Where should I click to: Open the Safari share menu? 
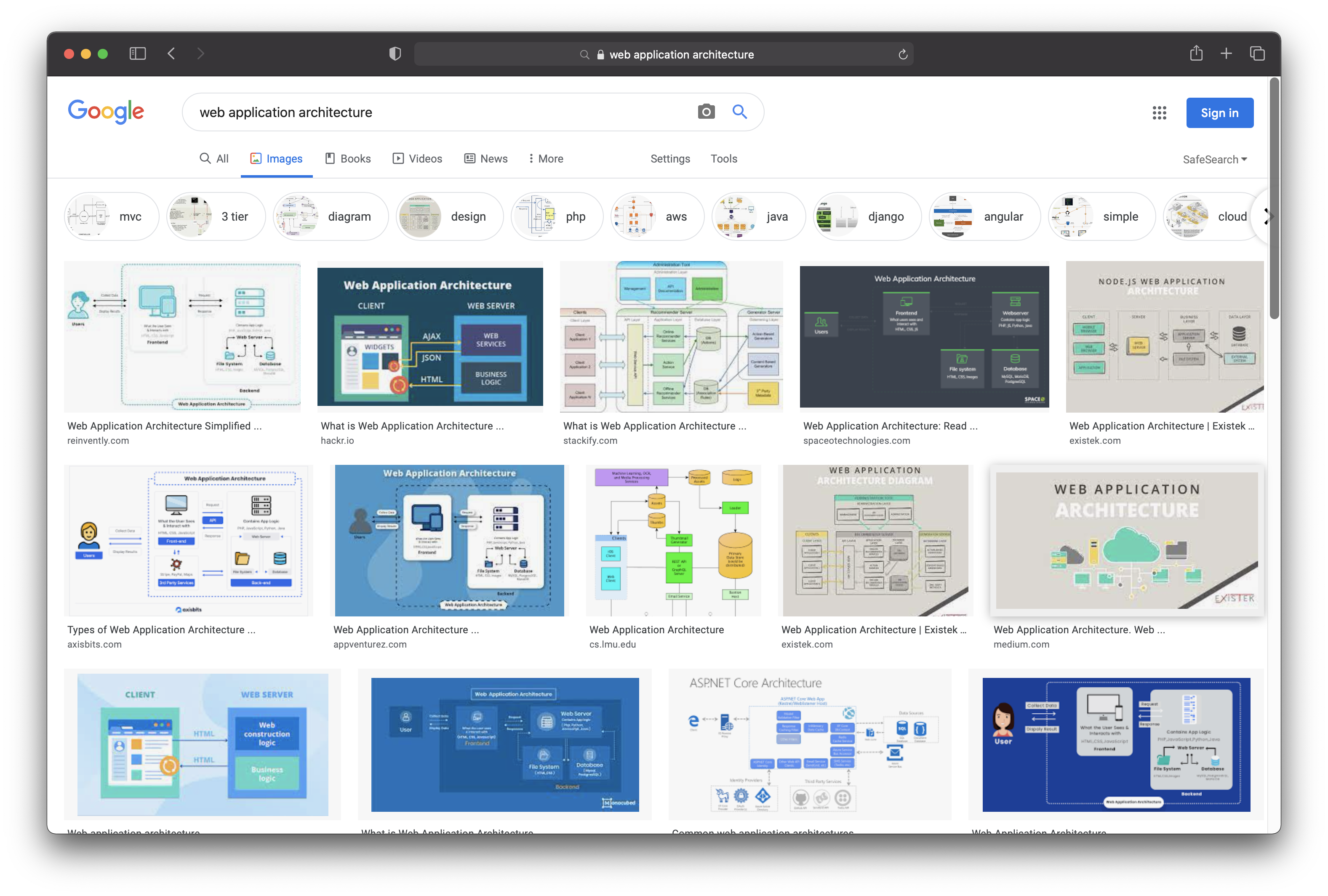pyautogui.click(x=1196, y=54)
